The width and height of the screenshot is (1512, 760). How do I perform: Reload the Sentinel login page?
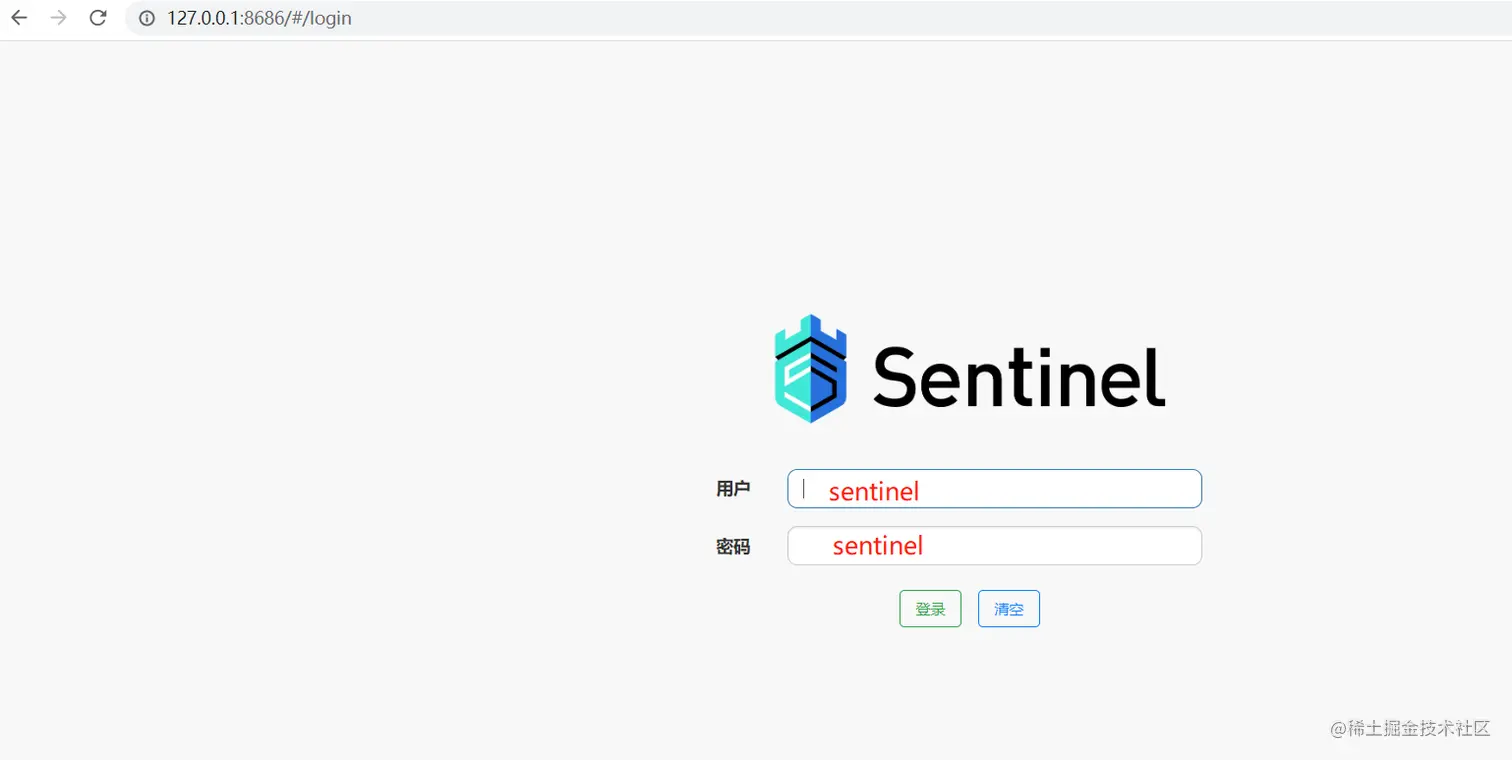coord(98,18)
